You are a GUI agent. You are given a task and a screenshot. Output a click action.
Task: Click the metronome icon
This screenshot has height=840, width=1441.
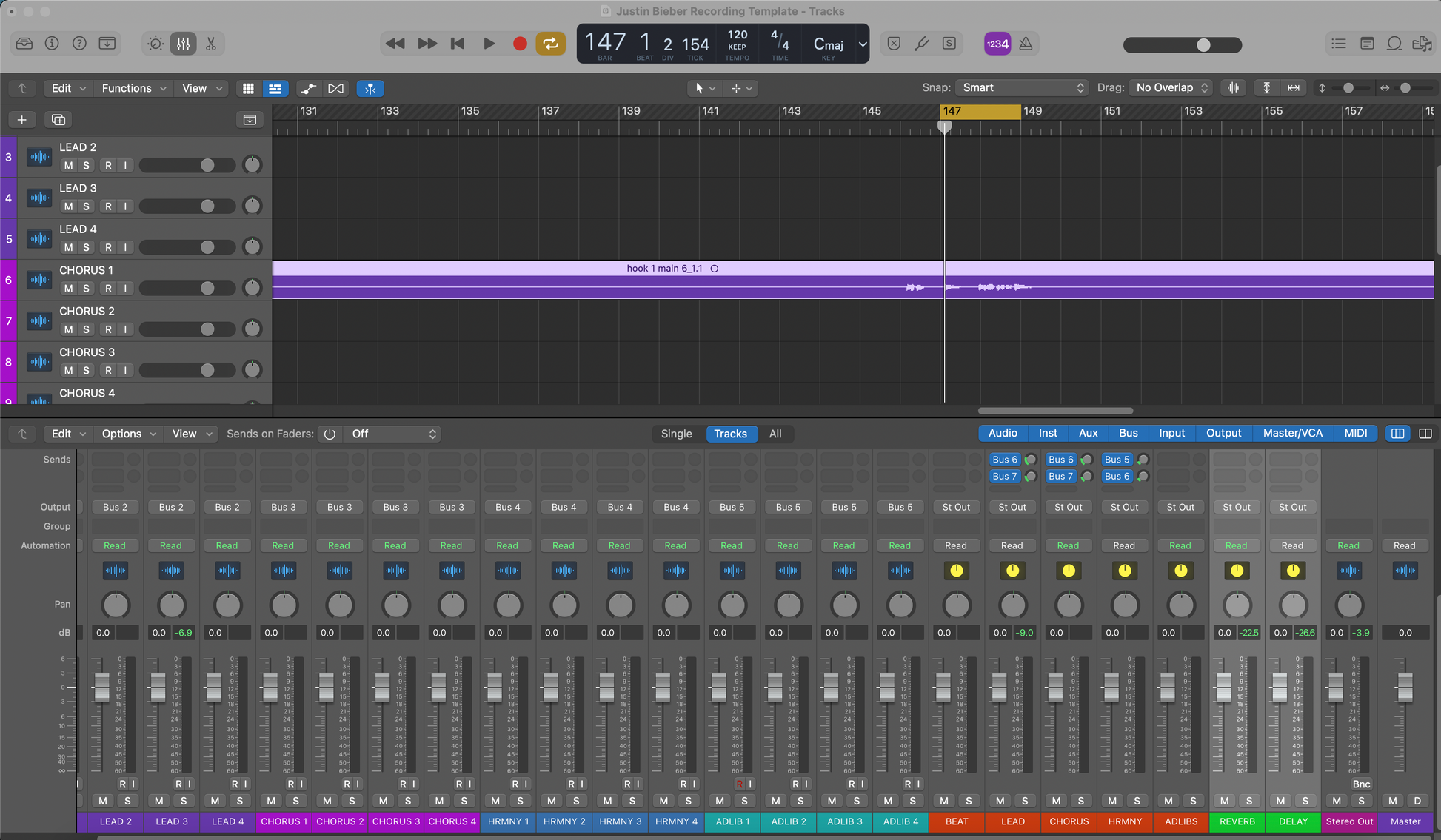pyautogui.click(x=1026, y=44)
